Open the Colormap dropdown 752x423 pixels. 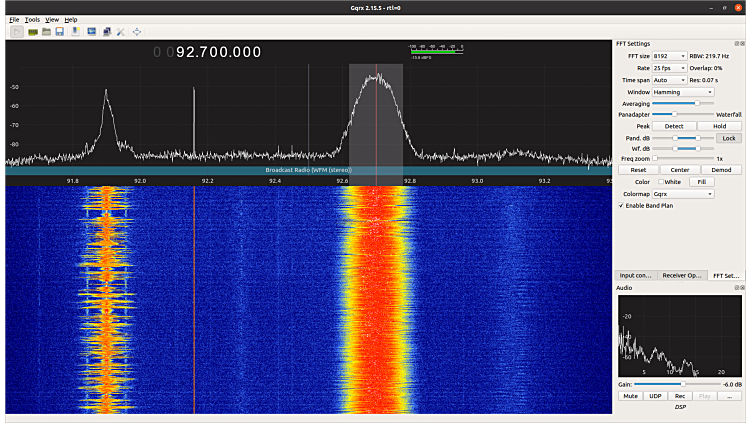(683, 194)
